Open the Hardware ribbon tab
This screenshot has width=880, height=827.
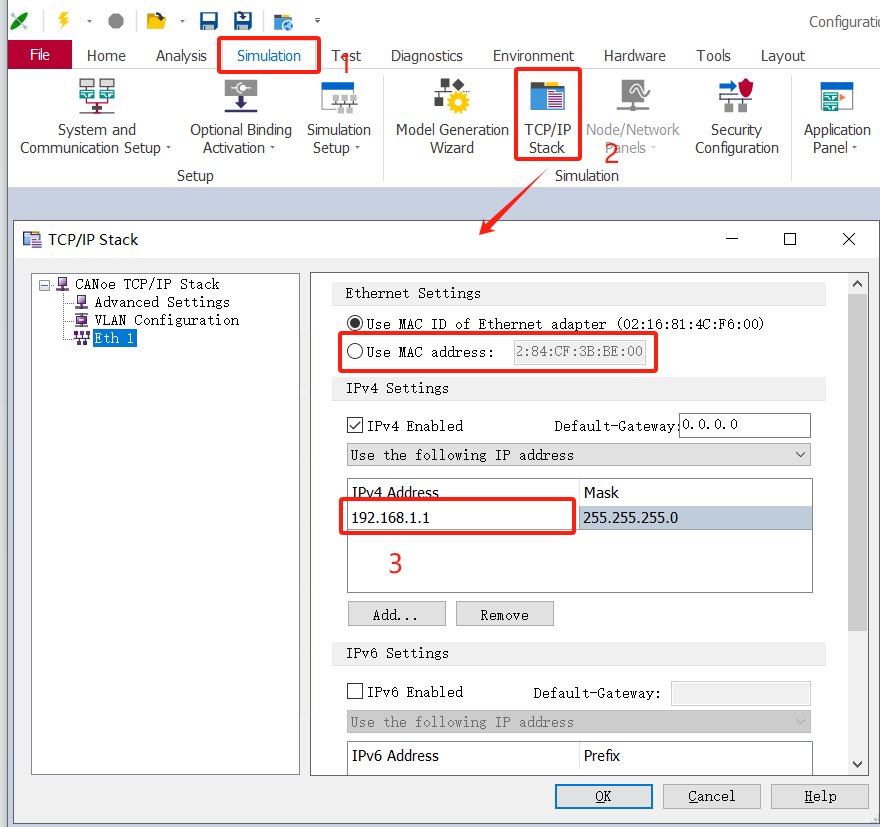(x=634, y=56)
